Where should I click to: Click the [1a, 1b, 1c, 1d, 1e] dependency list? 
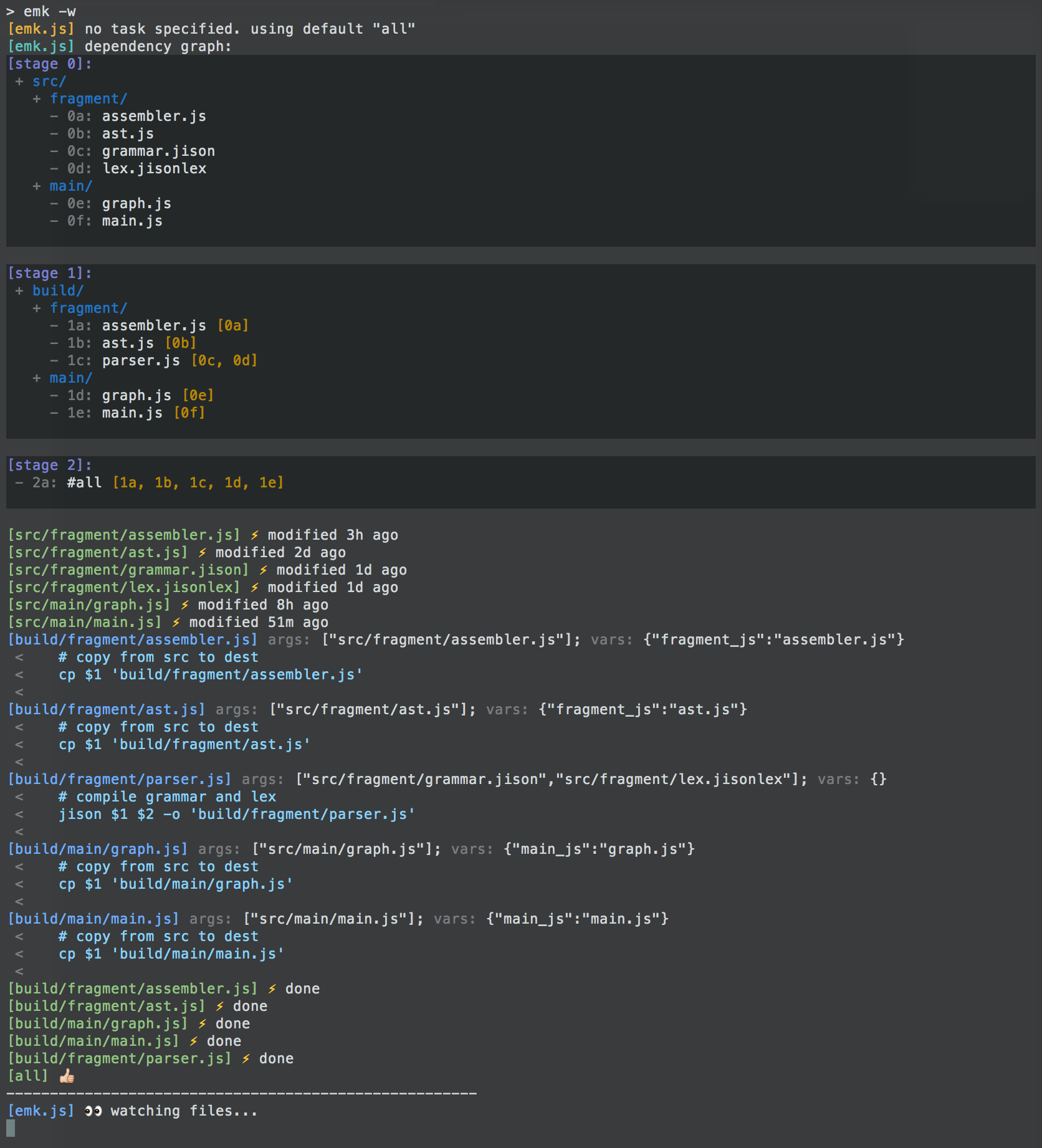coord(198,483)
